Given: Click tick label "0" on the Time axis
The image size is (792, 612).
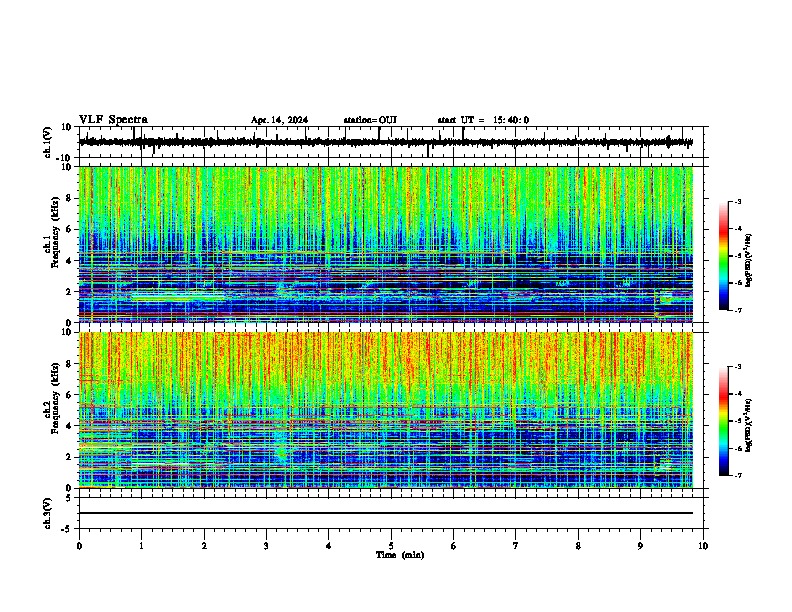Looking at the screenshot, I should (x=79, y=546).
